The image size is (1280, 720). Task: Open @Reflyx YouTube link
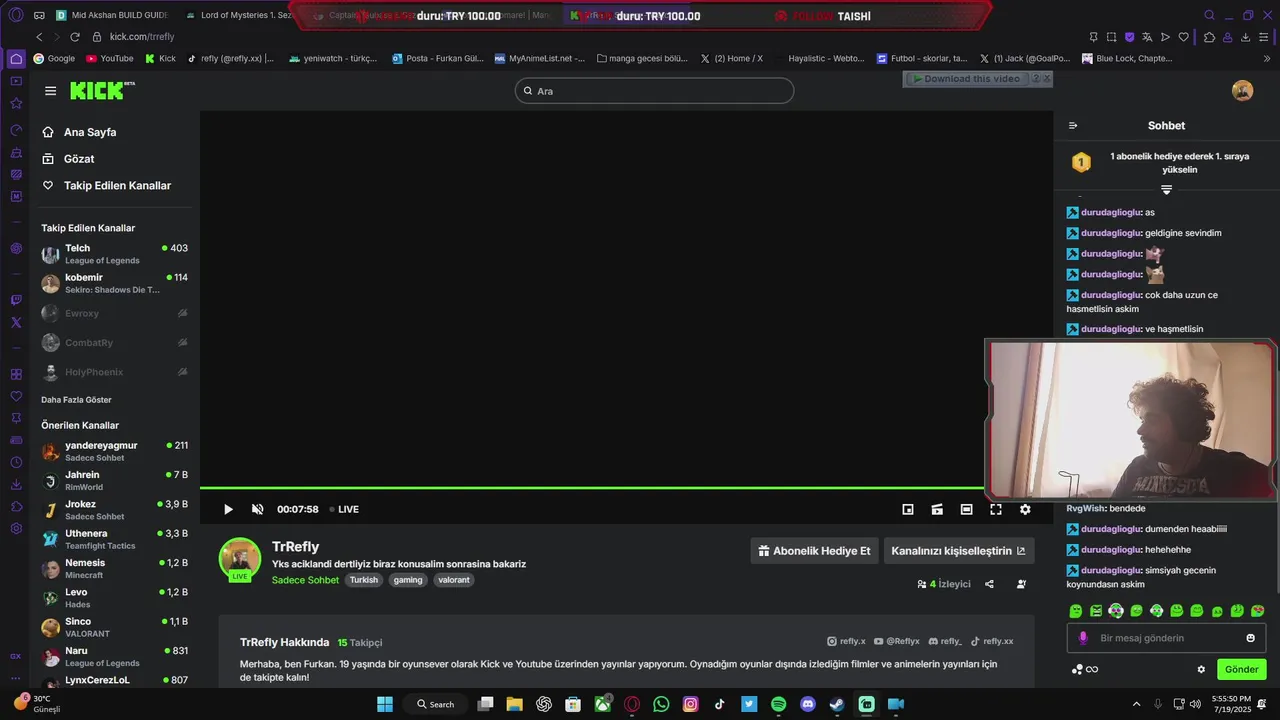896,642
